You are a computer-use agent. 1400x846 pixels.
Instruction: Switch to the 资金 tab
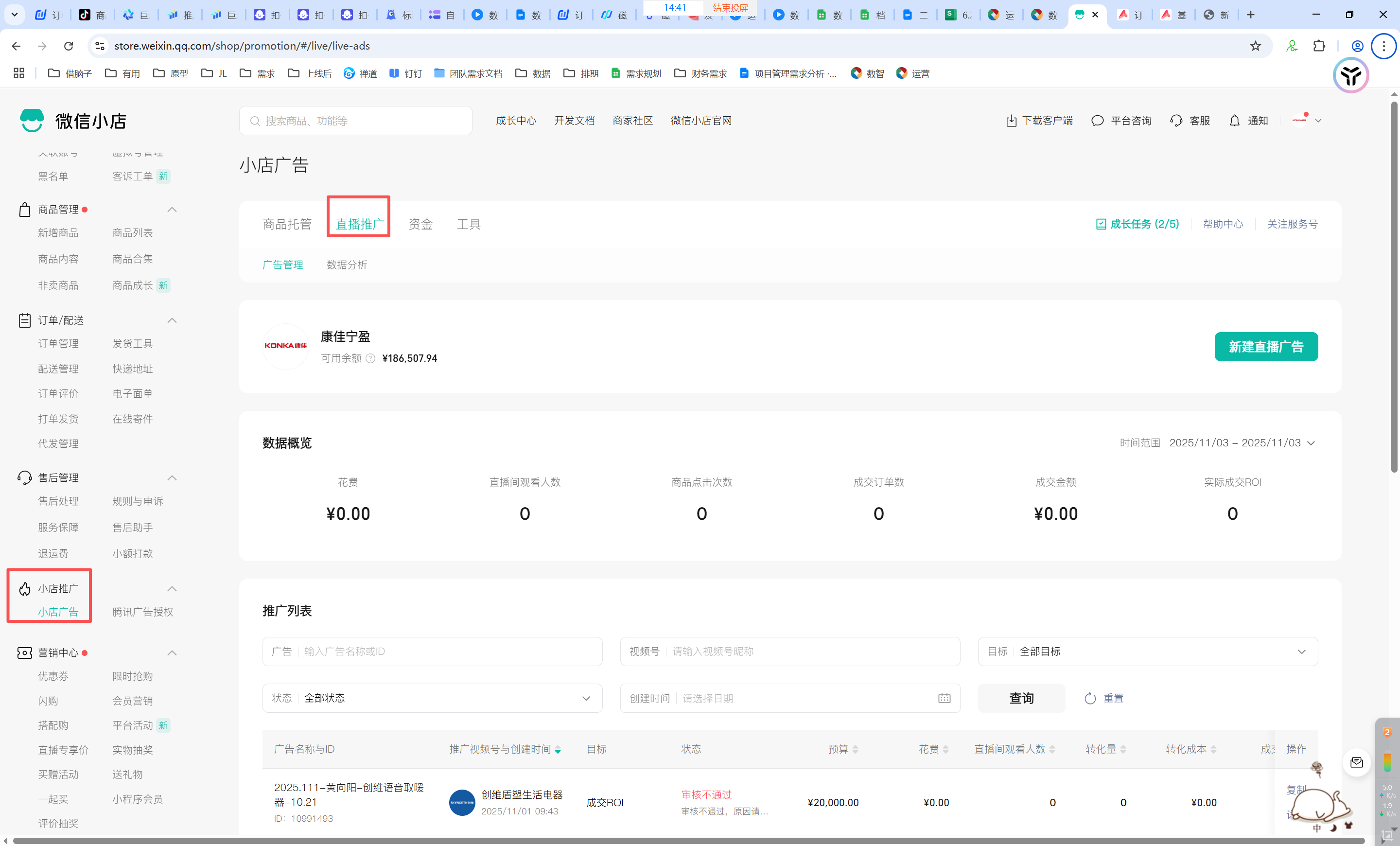[420, 224]
